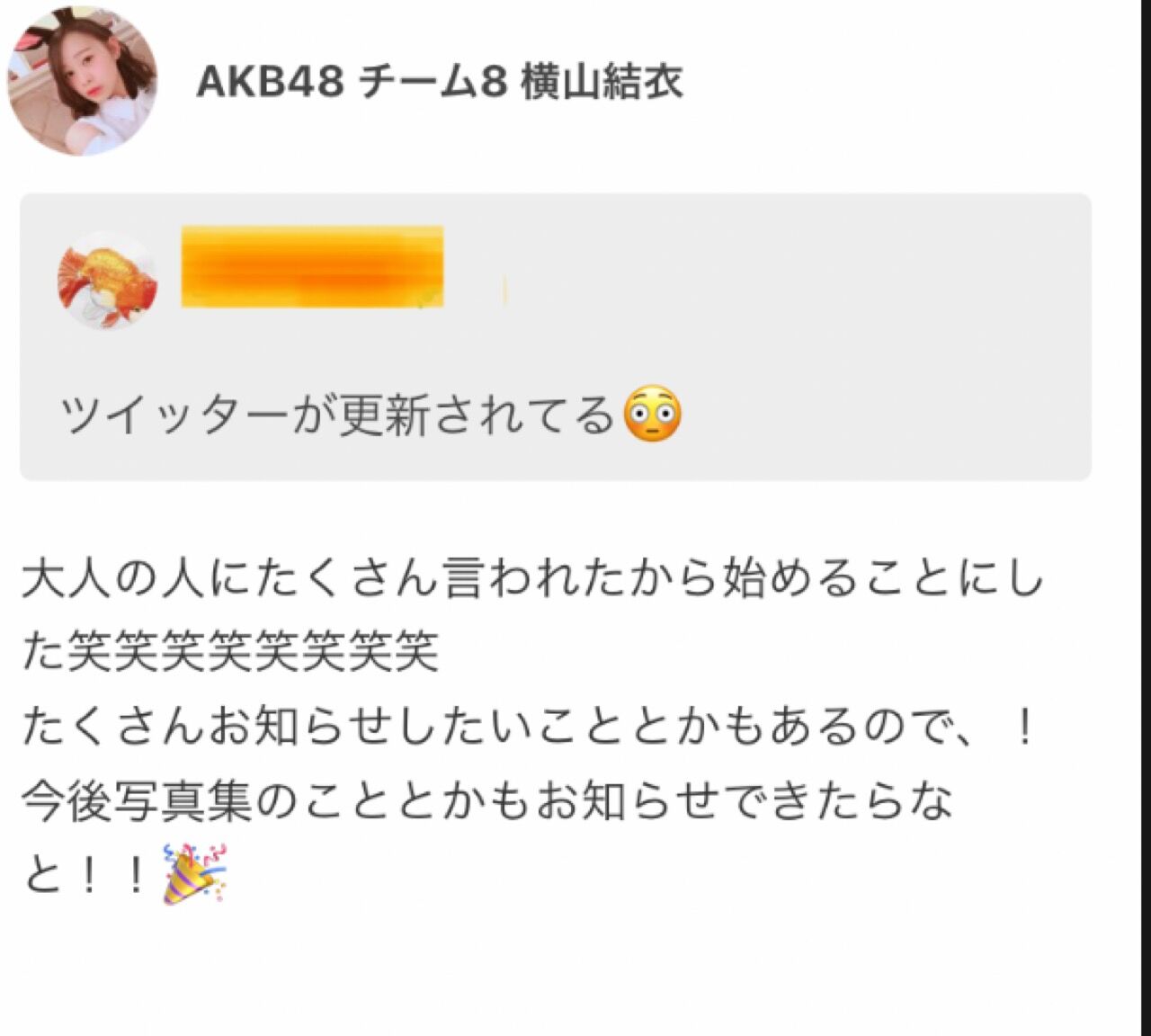
Task: Select the line たくさんお知らせしたいこと
Action: 529,727
